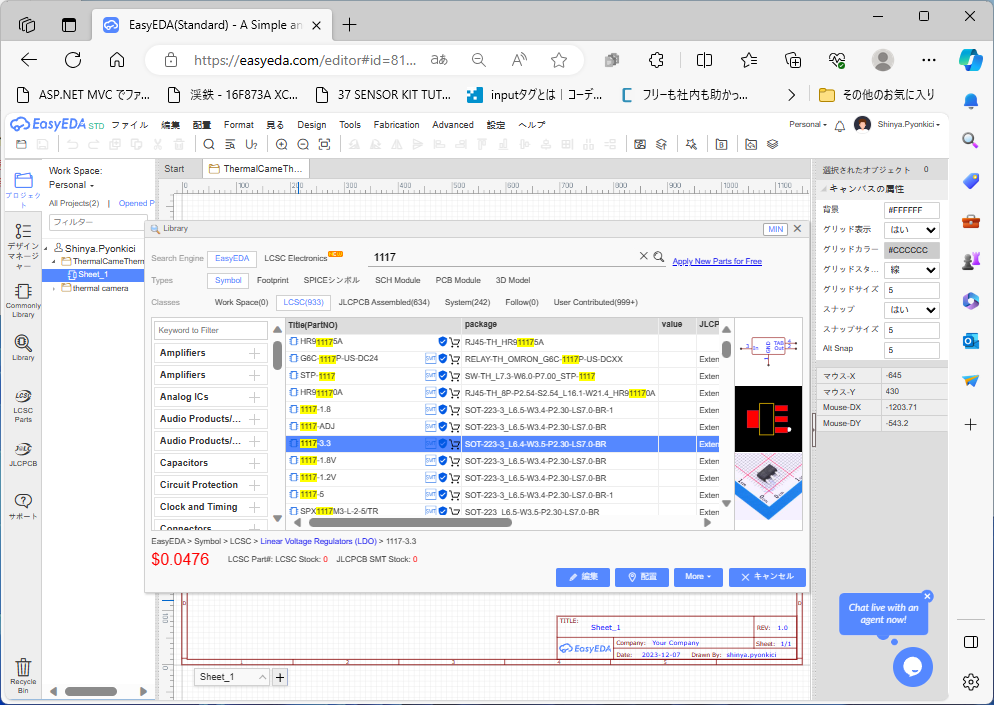The width and height of the screenshot is (994, 705).
Task: Open the Work Space Personal dropdown
Action: [x=72, y=185]
